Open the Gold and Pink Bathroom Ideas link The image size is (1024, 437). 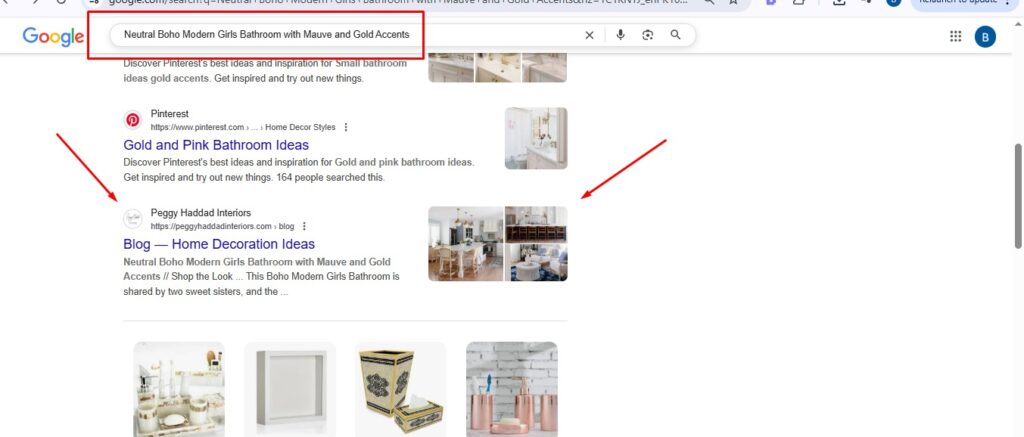[x=216, y=145]
